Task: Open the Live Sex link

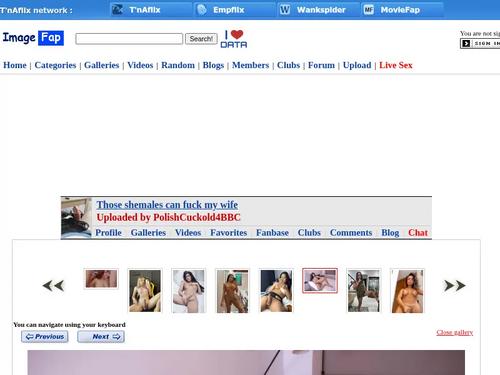Action: [396, 65]
